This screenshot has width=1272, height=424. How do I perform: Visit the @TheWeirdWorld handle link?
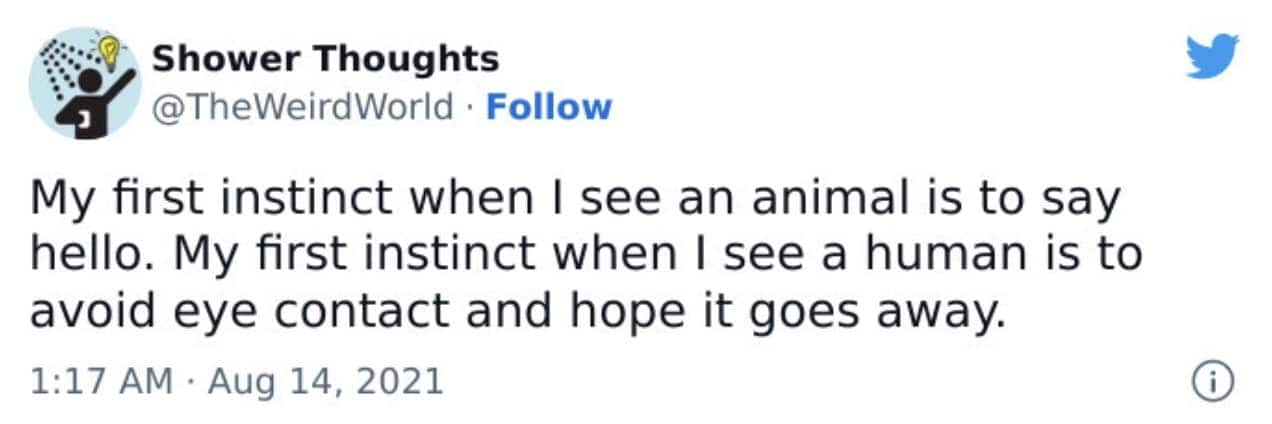[303, 106]
